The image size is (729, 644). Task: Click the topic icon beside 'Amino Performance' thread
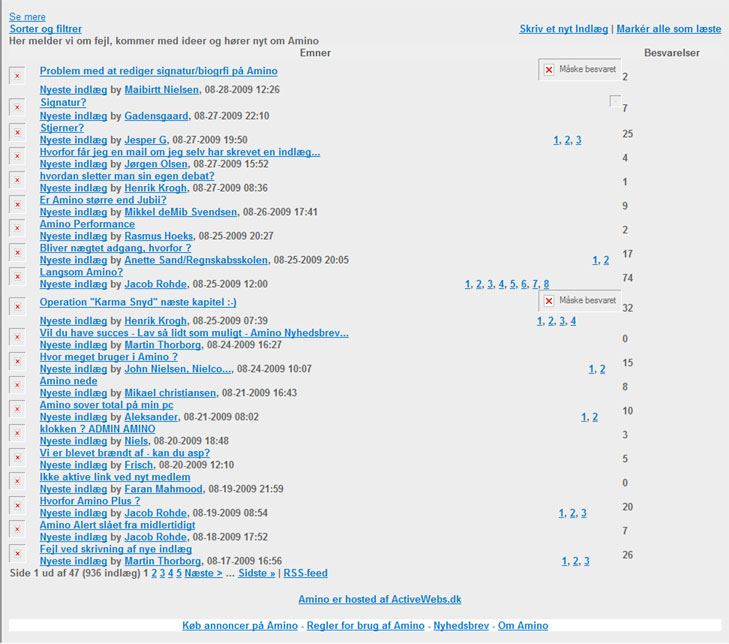(x=17, y=228)
